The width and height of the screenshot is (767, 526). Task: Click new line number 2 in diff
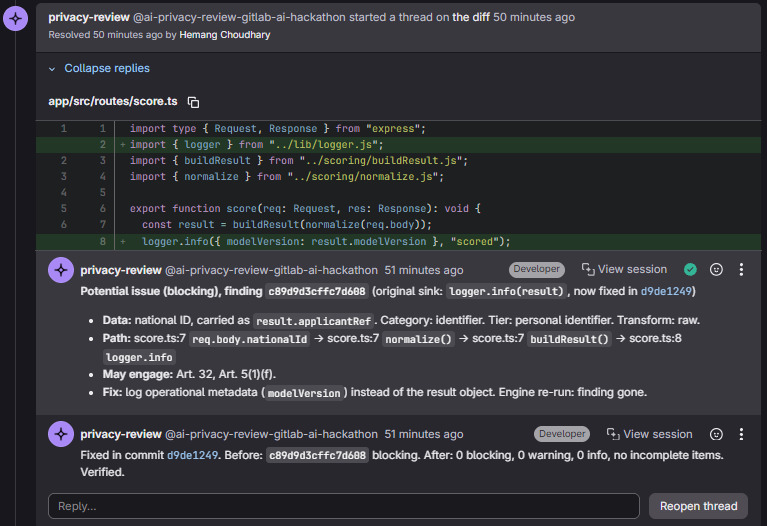(102, 144)
